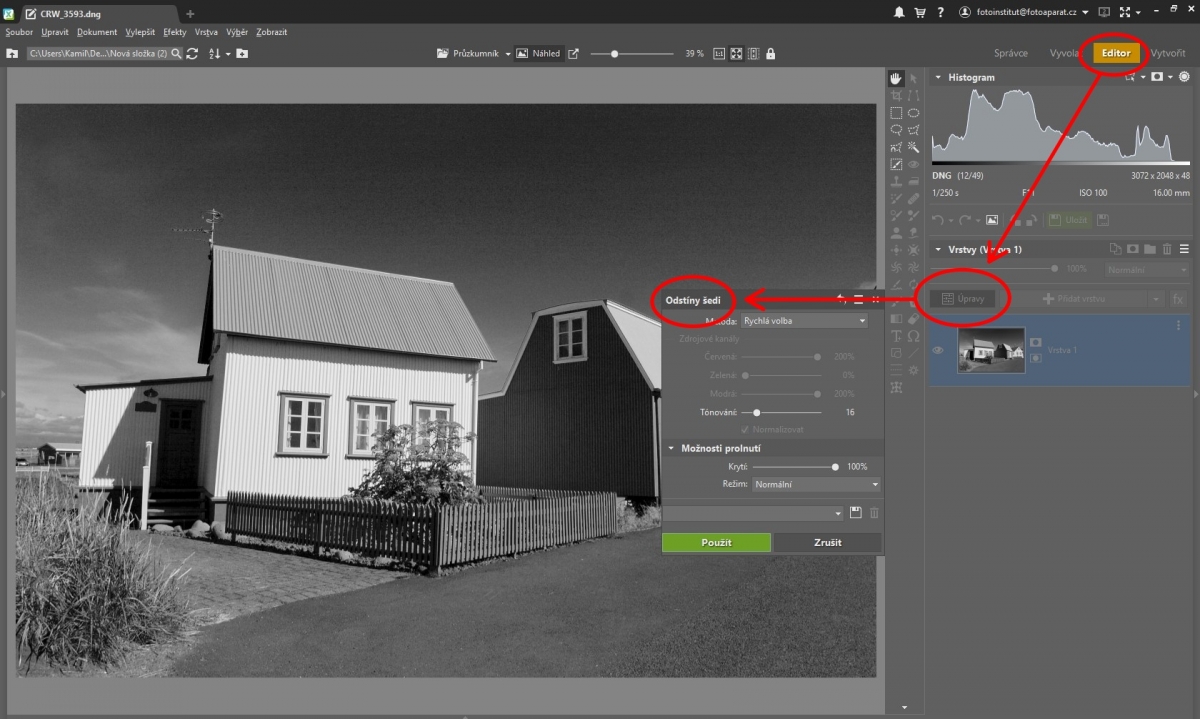
Task: Select the Pan hand tool
Action: click(x=896, y=78)
